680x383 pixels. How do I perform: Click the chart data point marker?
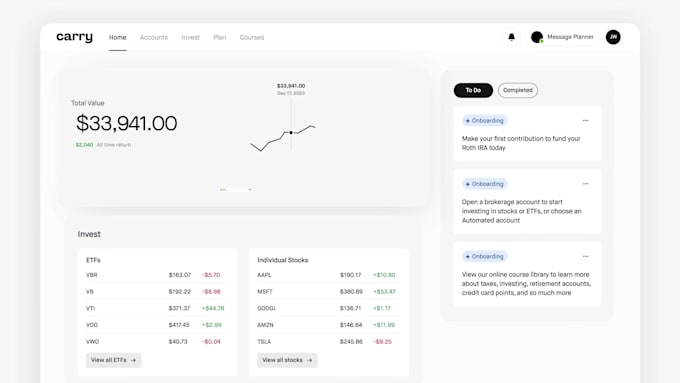click(291, 132)
